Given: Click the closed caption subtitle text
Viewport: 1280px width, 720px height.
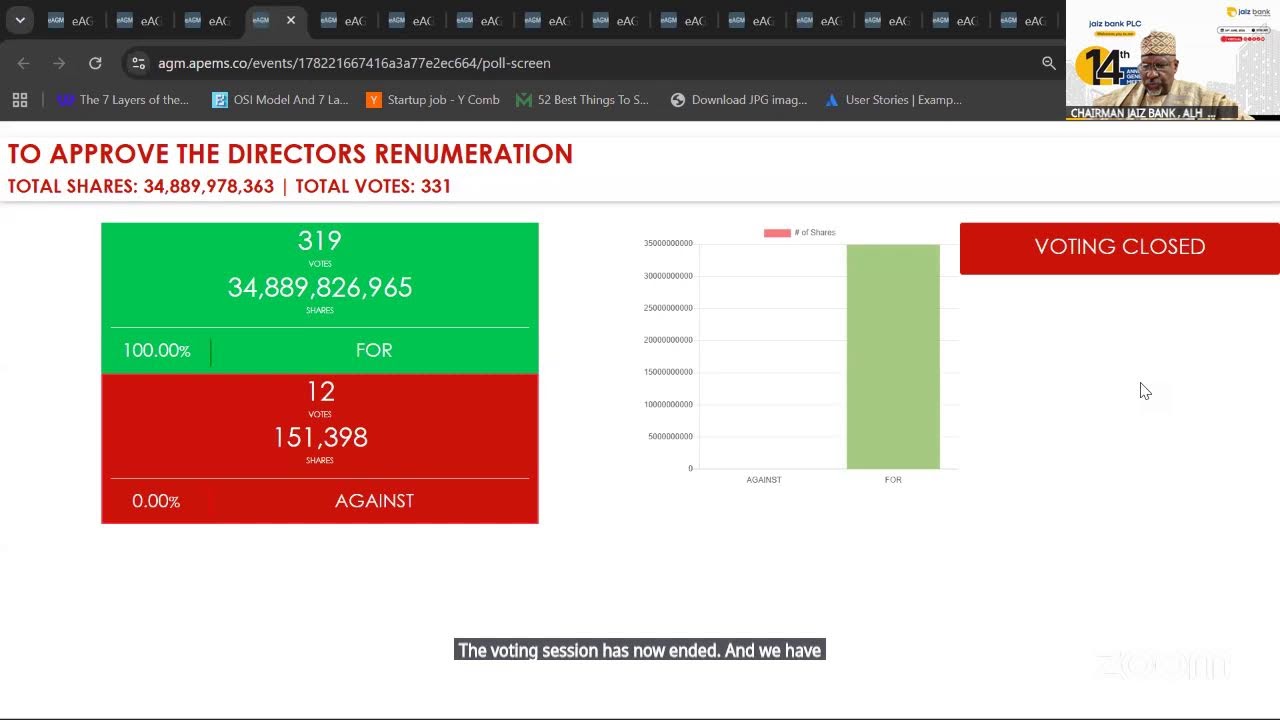Looking at the screenshot, I should click(640, 651).
